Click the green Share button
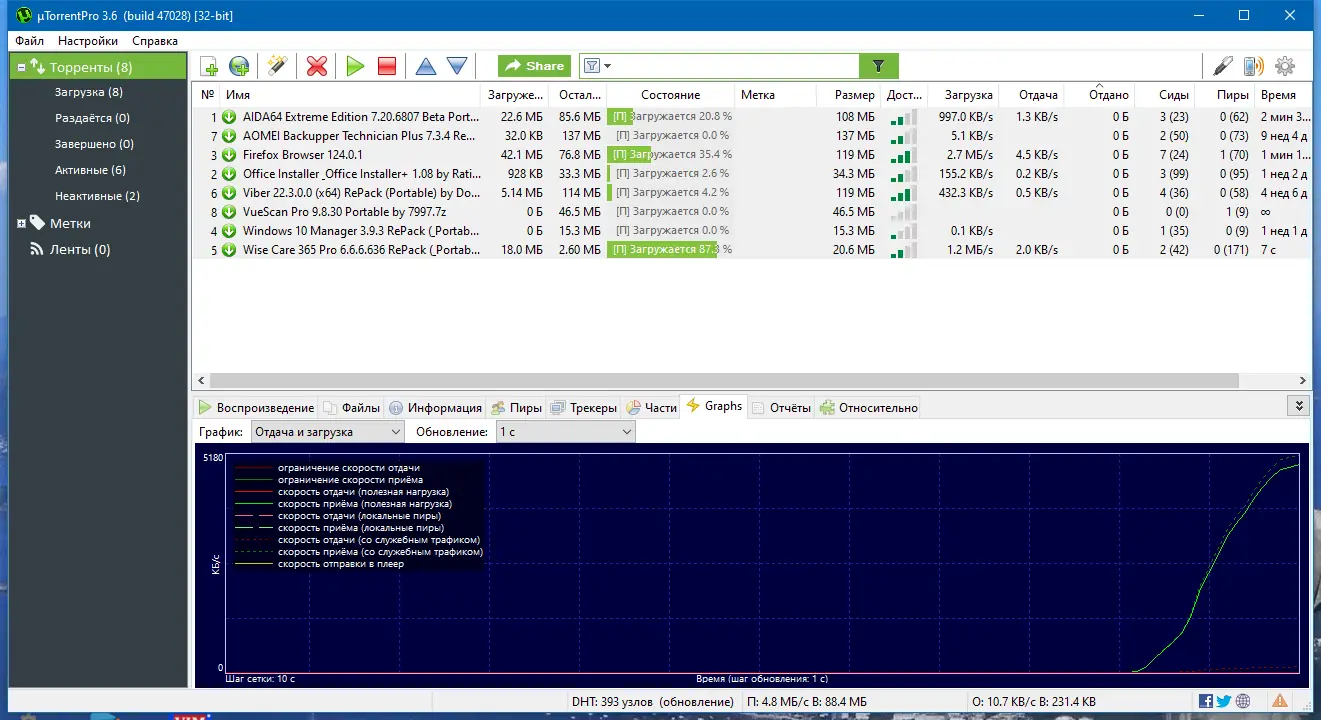 [535, 66]
